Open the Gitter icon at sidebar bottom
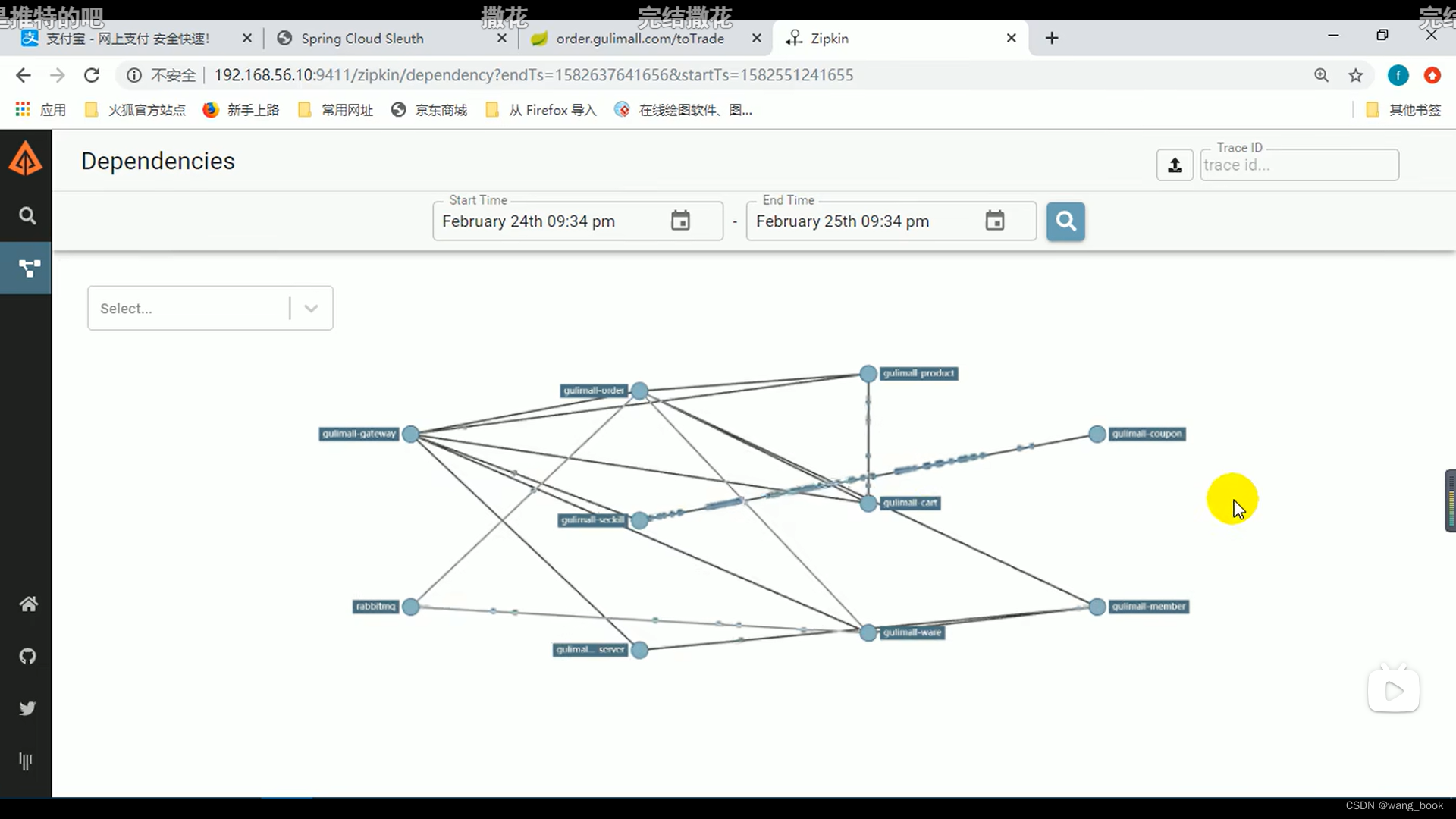Image resolution: width=1456 pixels, height=819 pixels. coord(26,761)
